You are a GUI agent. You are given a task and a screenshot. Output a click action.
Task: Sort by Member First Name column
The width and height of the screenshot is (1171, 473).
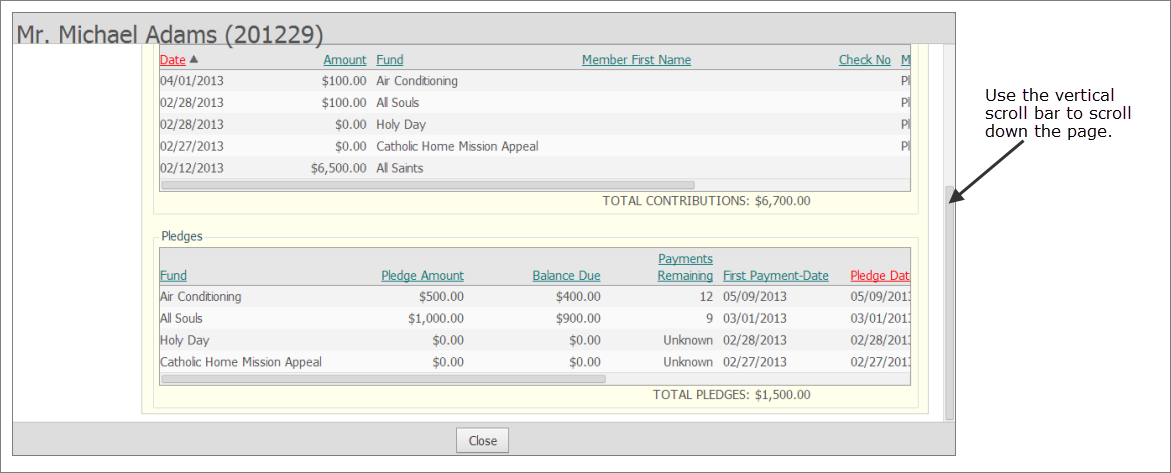point(636,60)
